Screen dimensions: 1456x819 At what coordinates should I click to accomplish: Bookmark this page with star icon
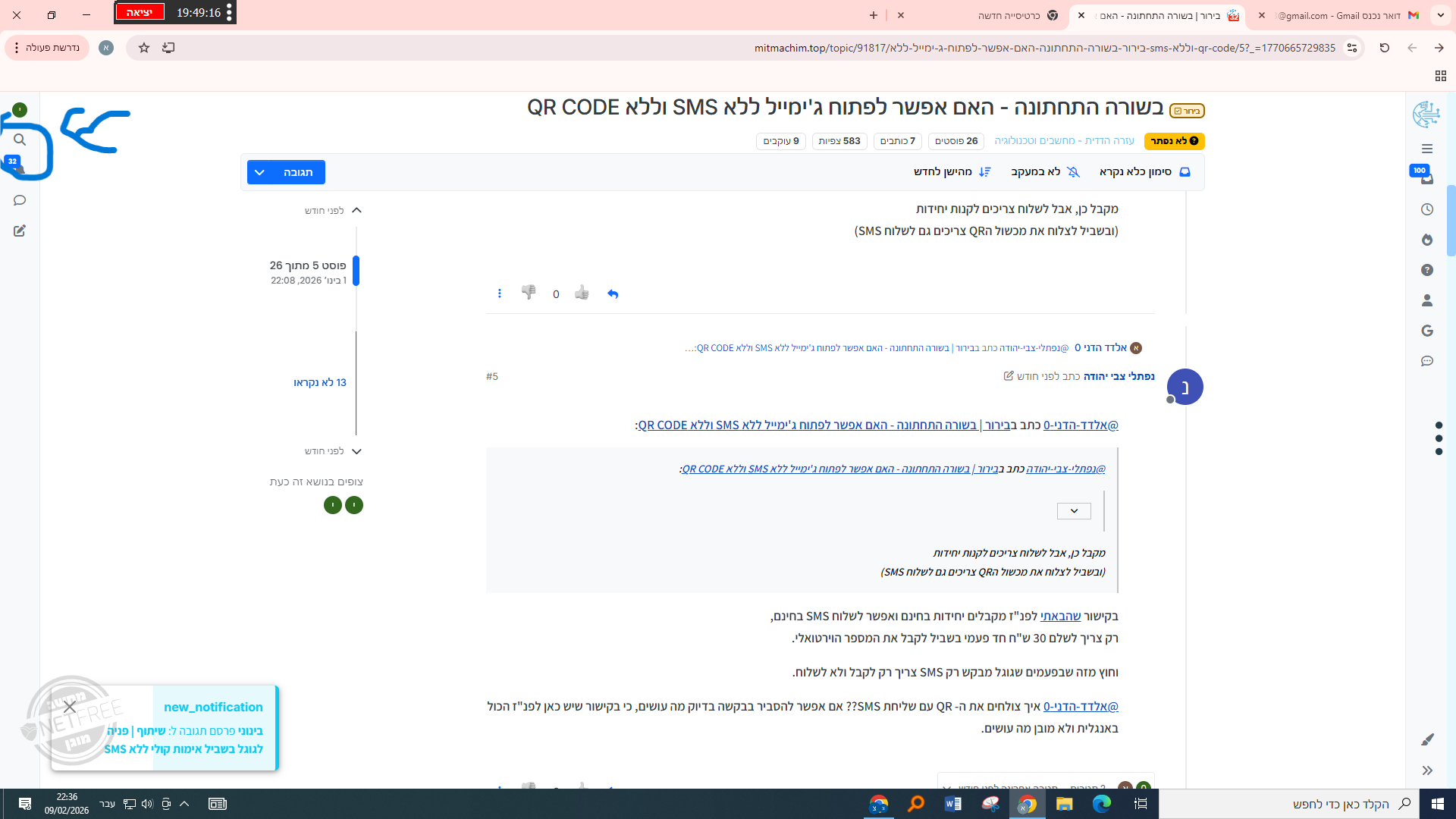coord(144,48)
